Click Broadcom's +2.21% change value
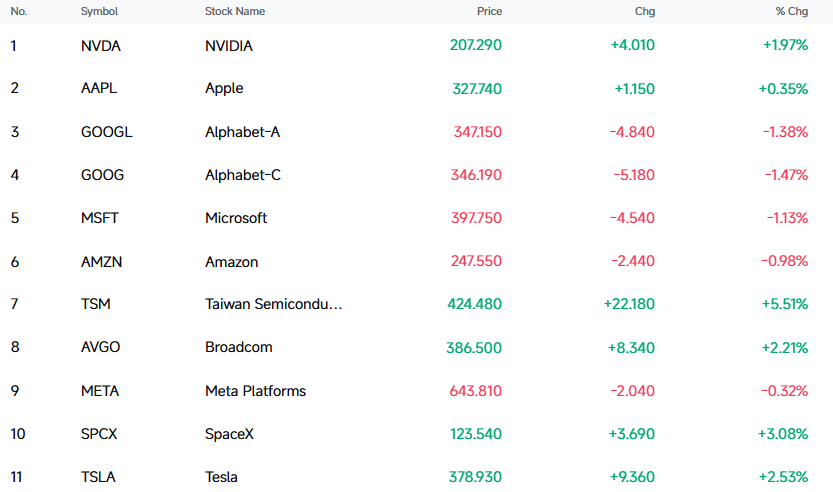 (785, 347)
